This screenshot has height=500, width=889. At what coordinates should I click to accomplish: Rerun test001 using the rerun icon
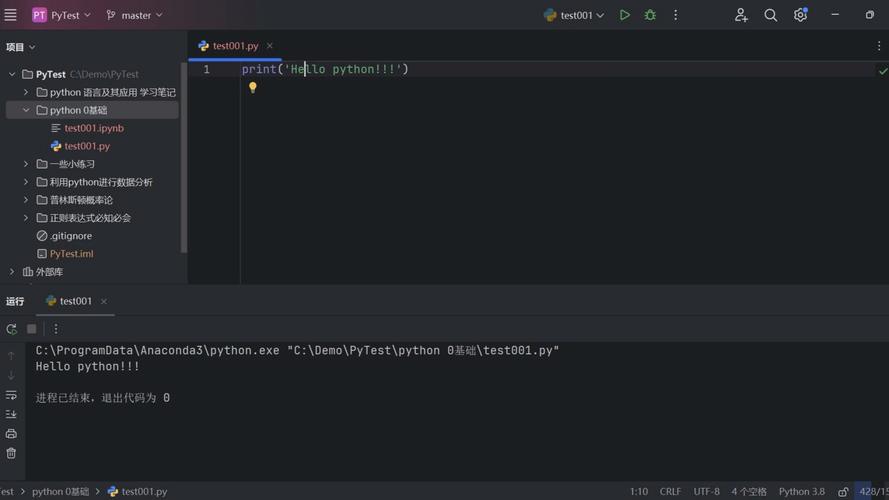click(11, 329)
